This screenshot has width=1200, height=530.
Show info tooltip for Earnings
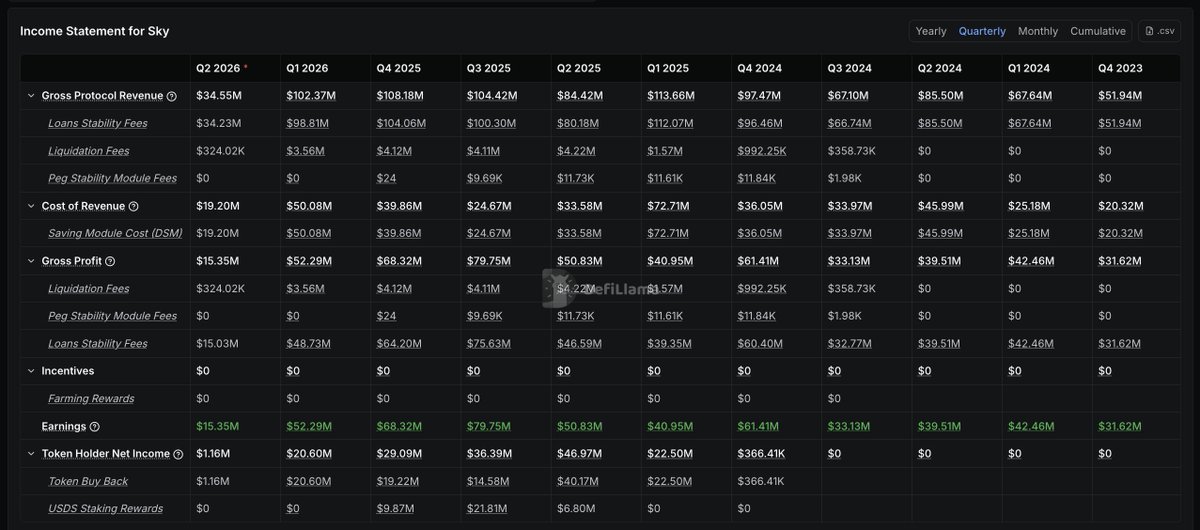94,426
